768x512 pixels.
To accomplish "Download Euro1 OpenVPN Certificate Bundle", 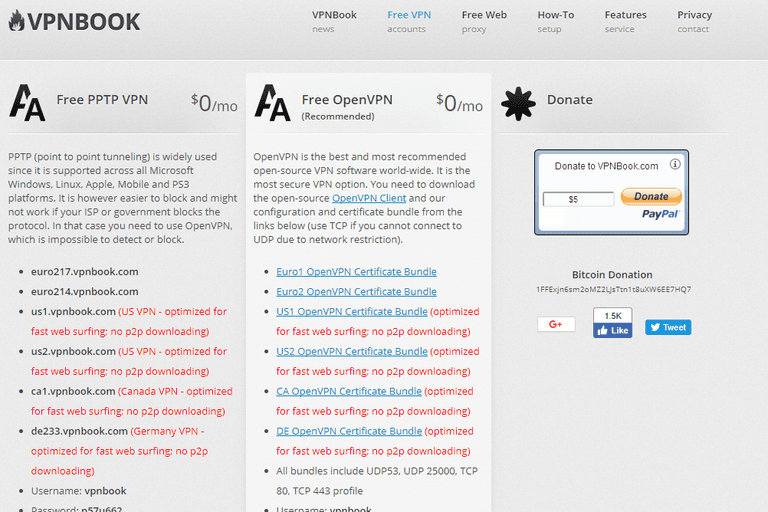I will tap(356, 271).
